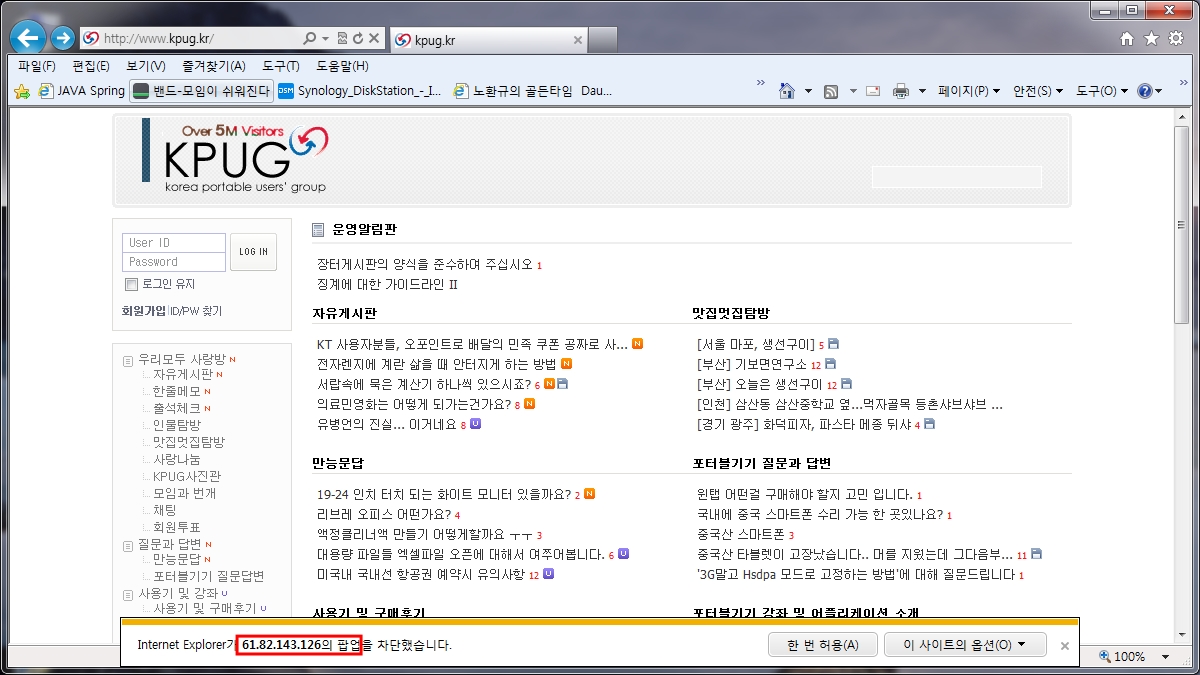This screenshot has width=1200, height=675.
Task: Toggle the 로그인 유지 checkbox
Action: [x=131, y=285]
